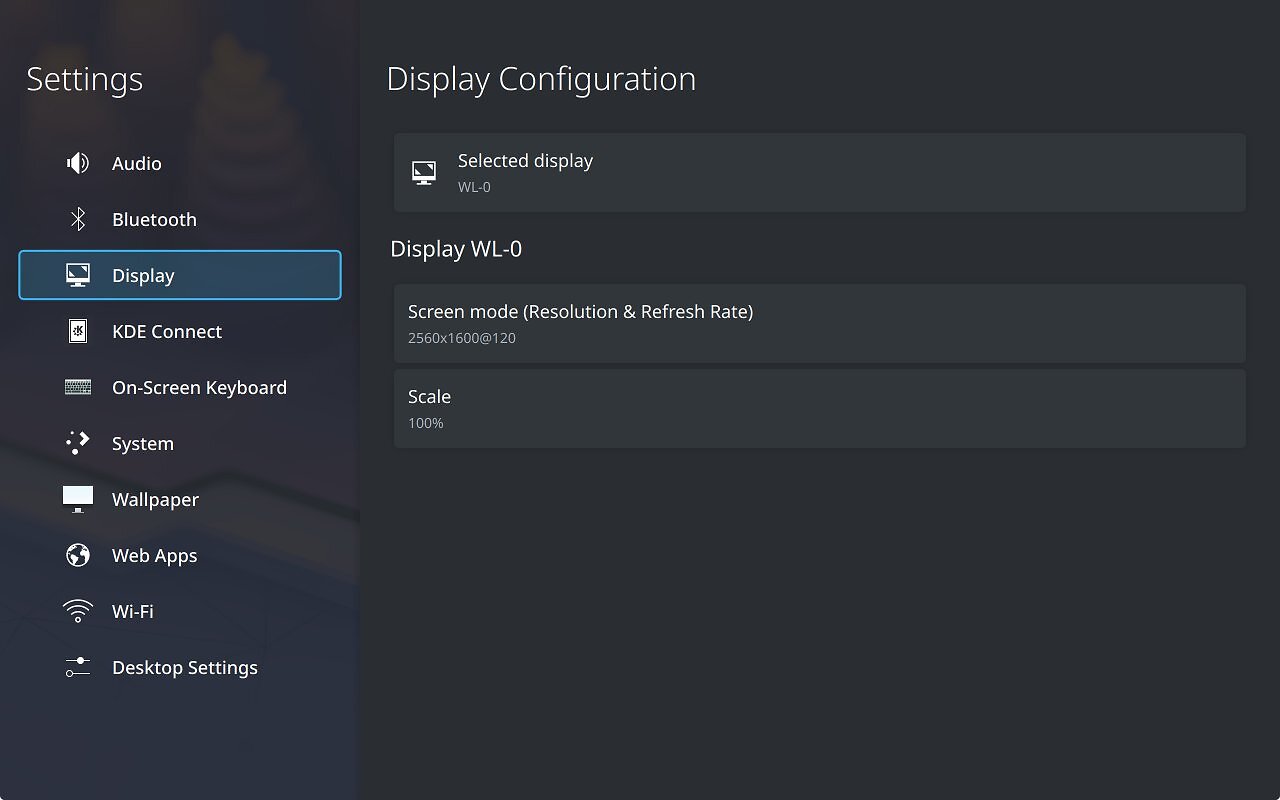Open the System settings label
This screenshot has width=1280, height=800.
coord(143,443)
